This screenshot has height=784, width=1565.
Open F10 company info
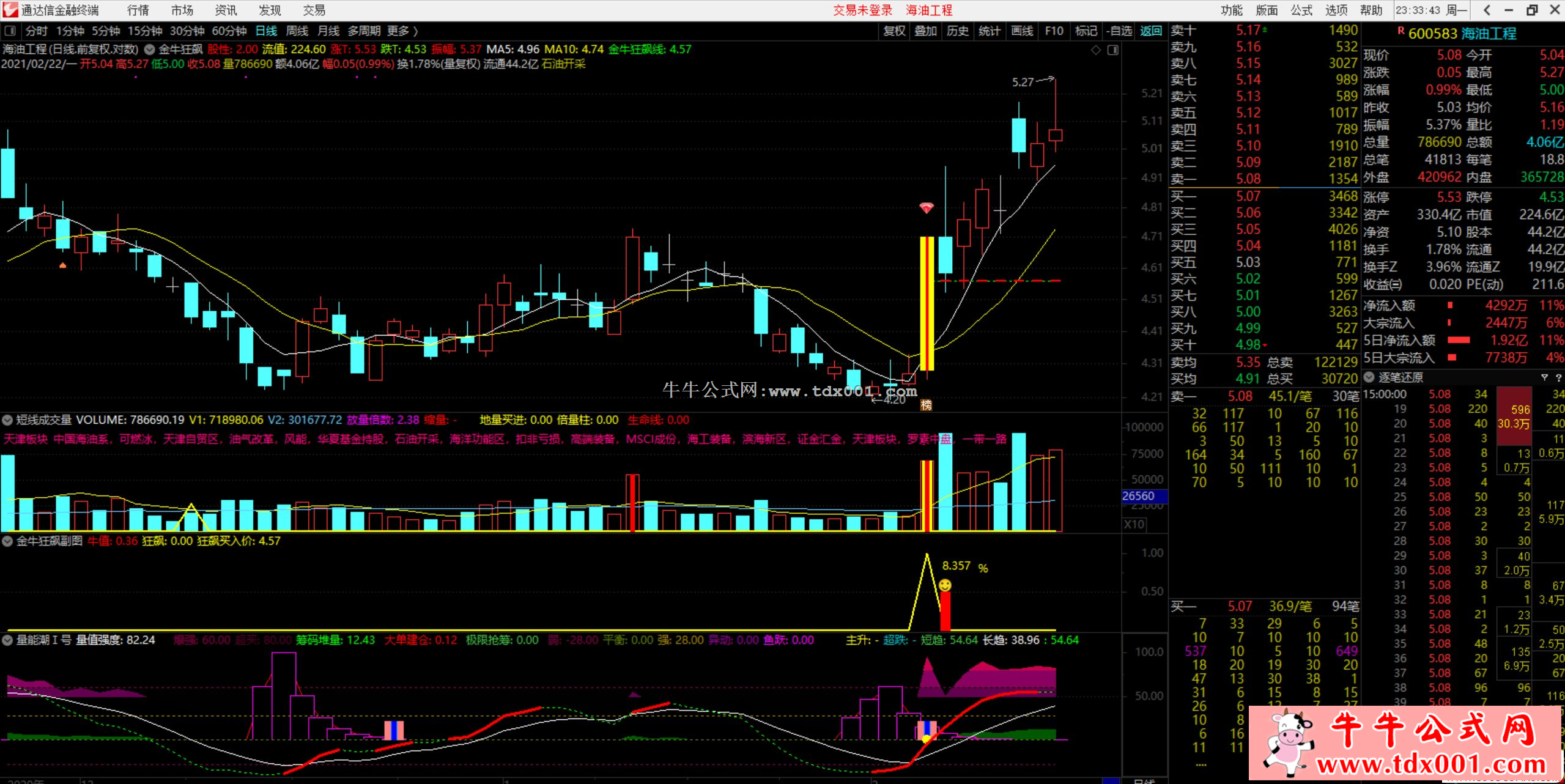(x=1054, y=31)
